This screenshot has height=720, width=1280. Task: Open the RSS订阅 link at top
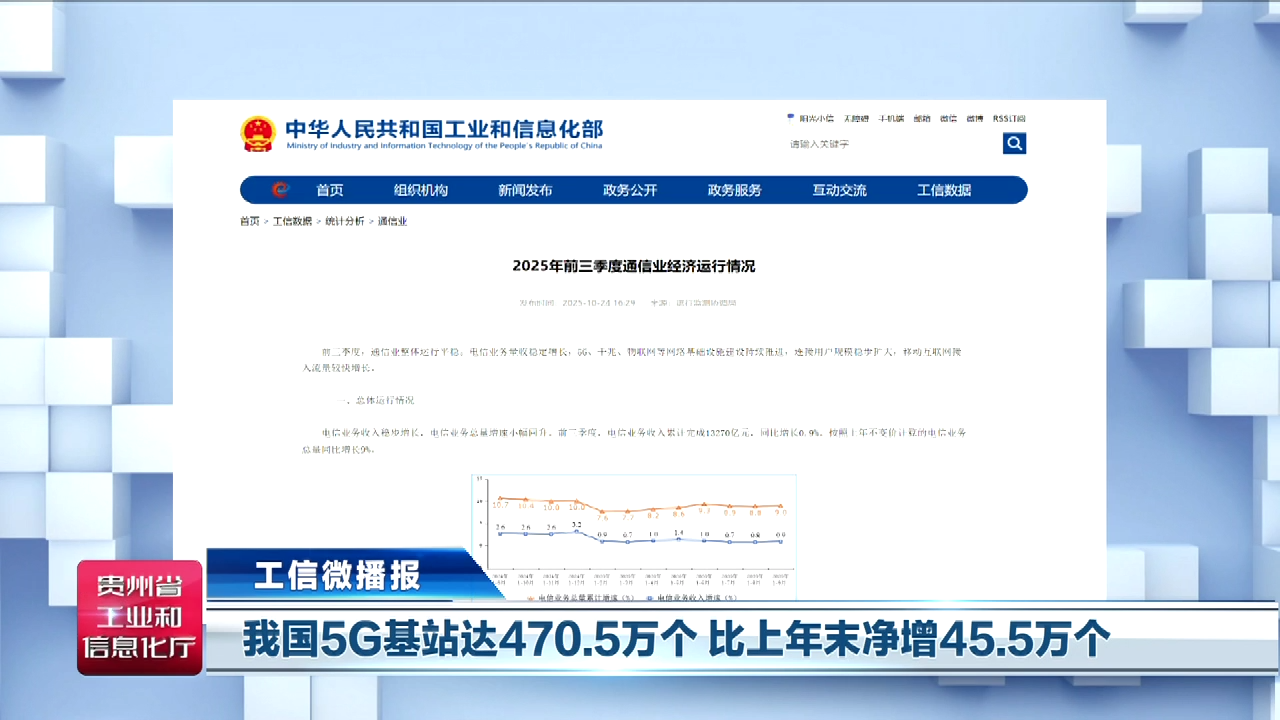(1009, 118)
